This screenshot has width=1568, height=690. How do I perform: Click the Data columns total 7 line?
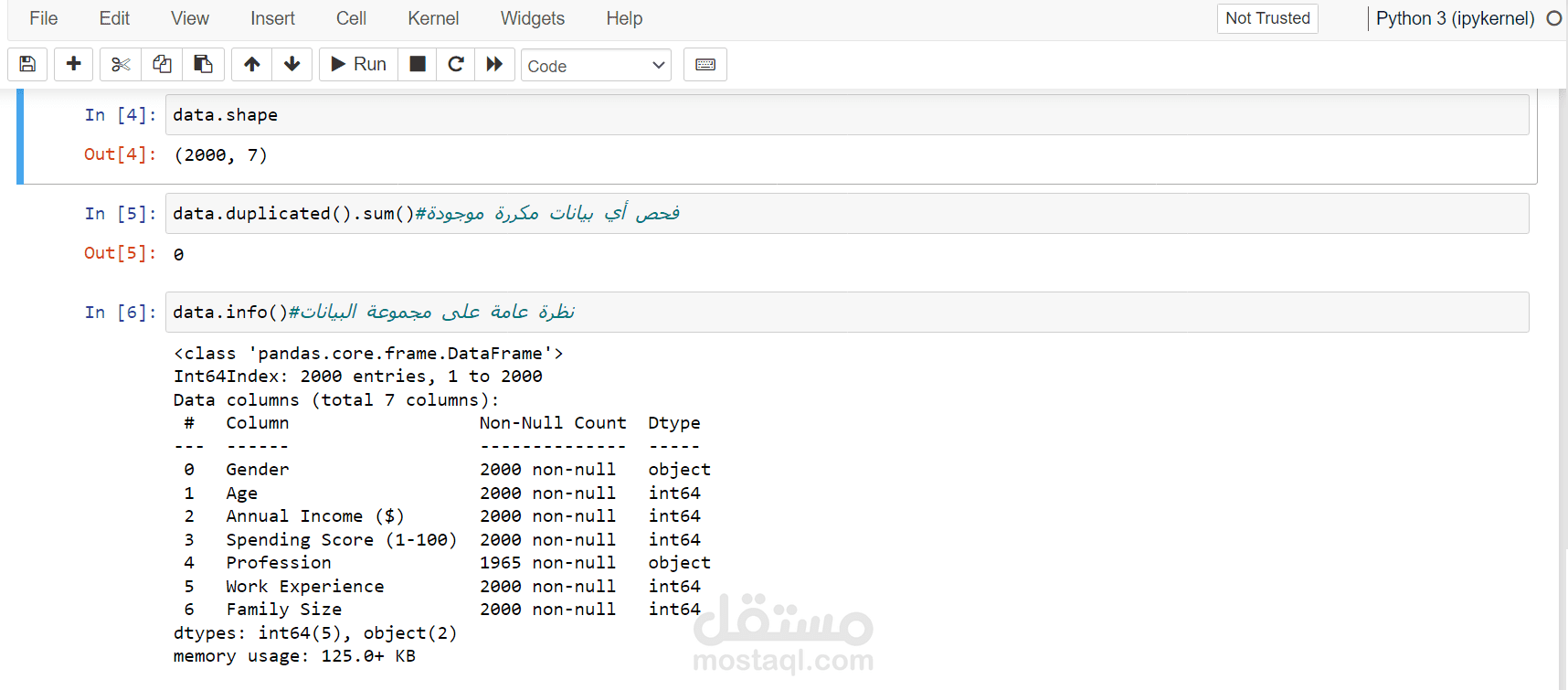(336, 400)
